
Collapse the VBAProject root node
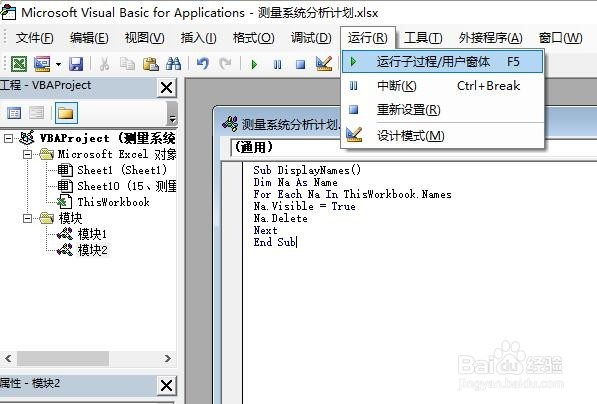tap(8, 138)
